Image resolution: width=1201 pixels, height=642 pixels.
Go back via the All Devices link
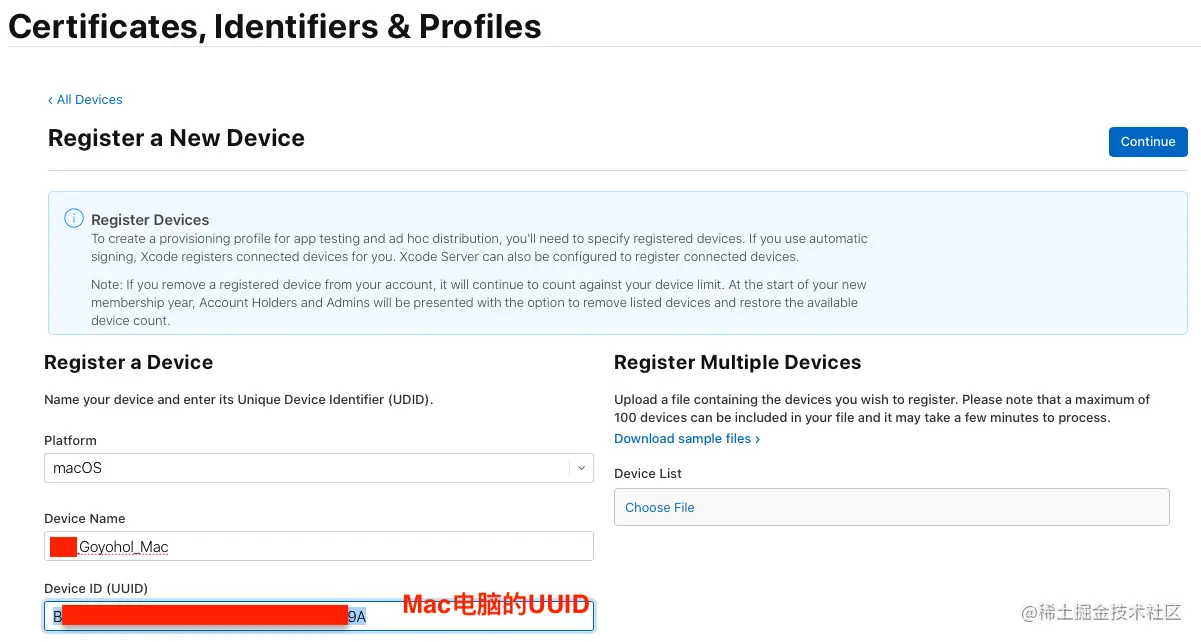[85, 100]
